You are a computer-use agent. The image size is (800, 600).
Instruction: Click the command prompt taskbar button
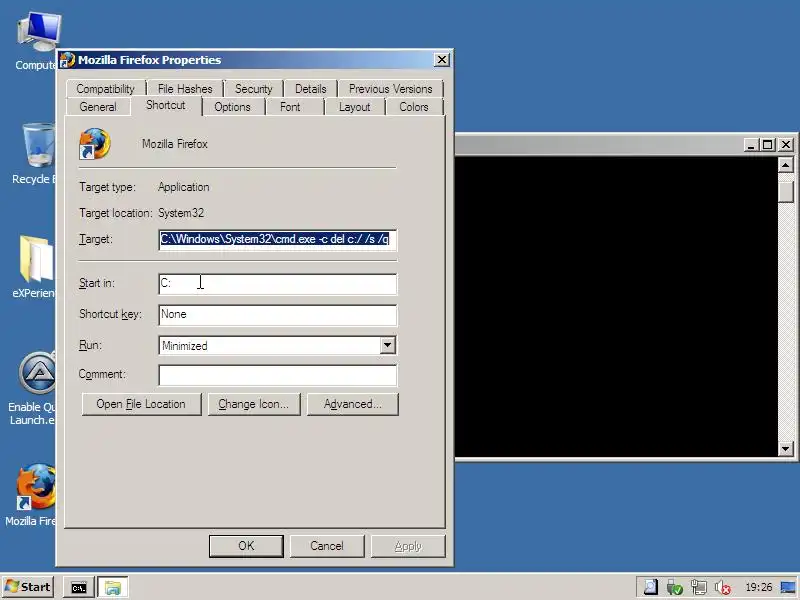click(x=79, y=587)
